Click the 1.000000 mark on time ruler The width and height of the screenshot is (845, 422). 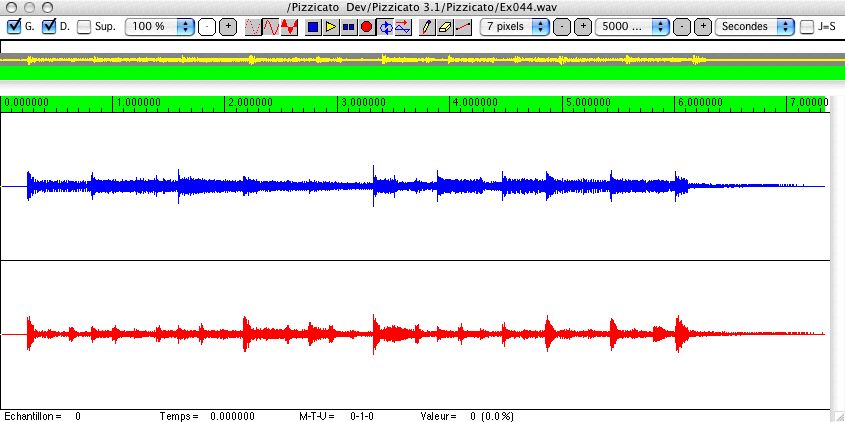pyautogui.click(x=137, y=102)
